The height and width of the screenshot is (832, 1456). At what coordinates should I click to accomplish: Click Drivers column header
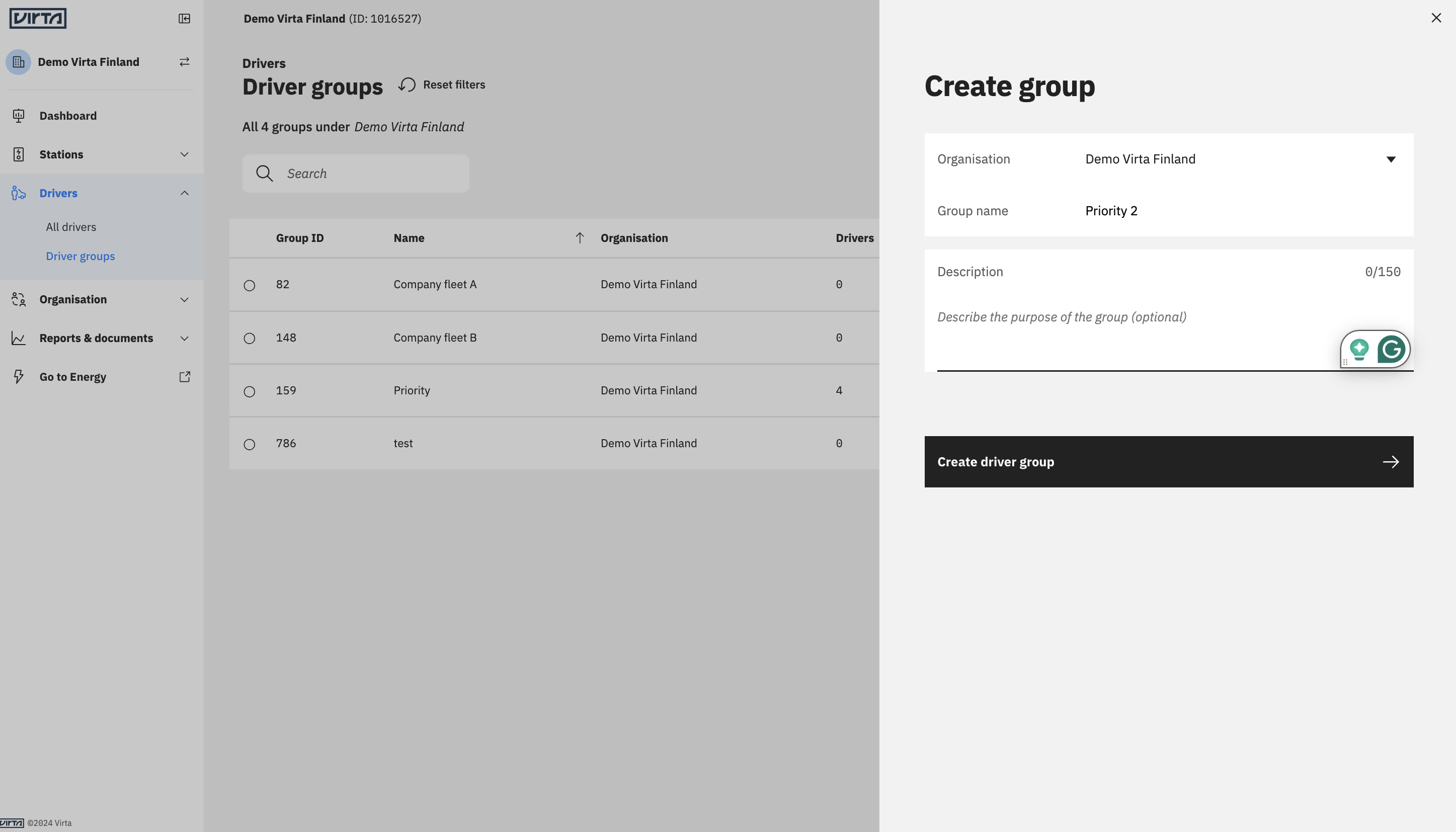854,238
